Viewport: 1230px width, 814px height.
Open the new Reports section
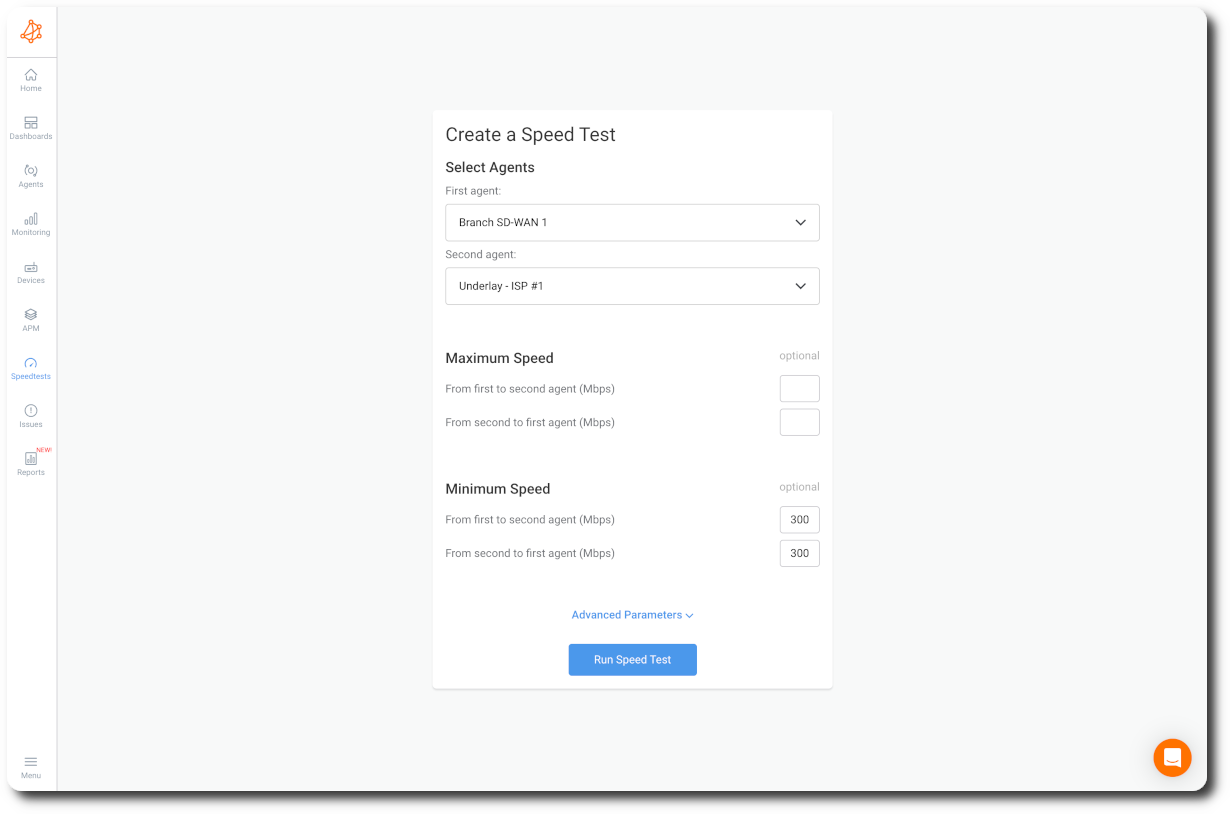pyautogui.click(x=31, y=463)
